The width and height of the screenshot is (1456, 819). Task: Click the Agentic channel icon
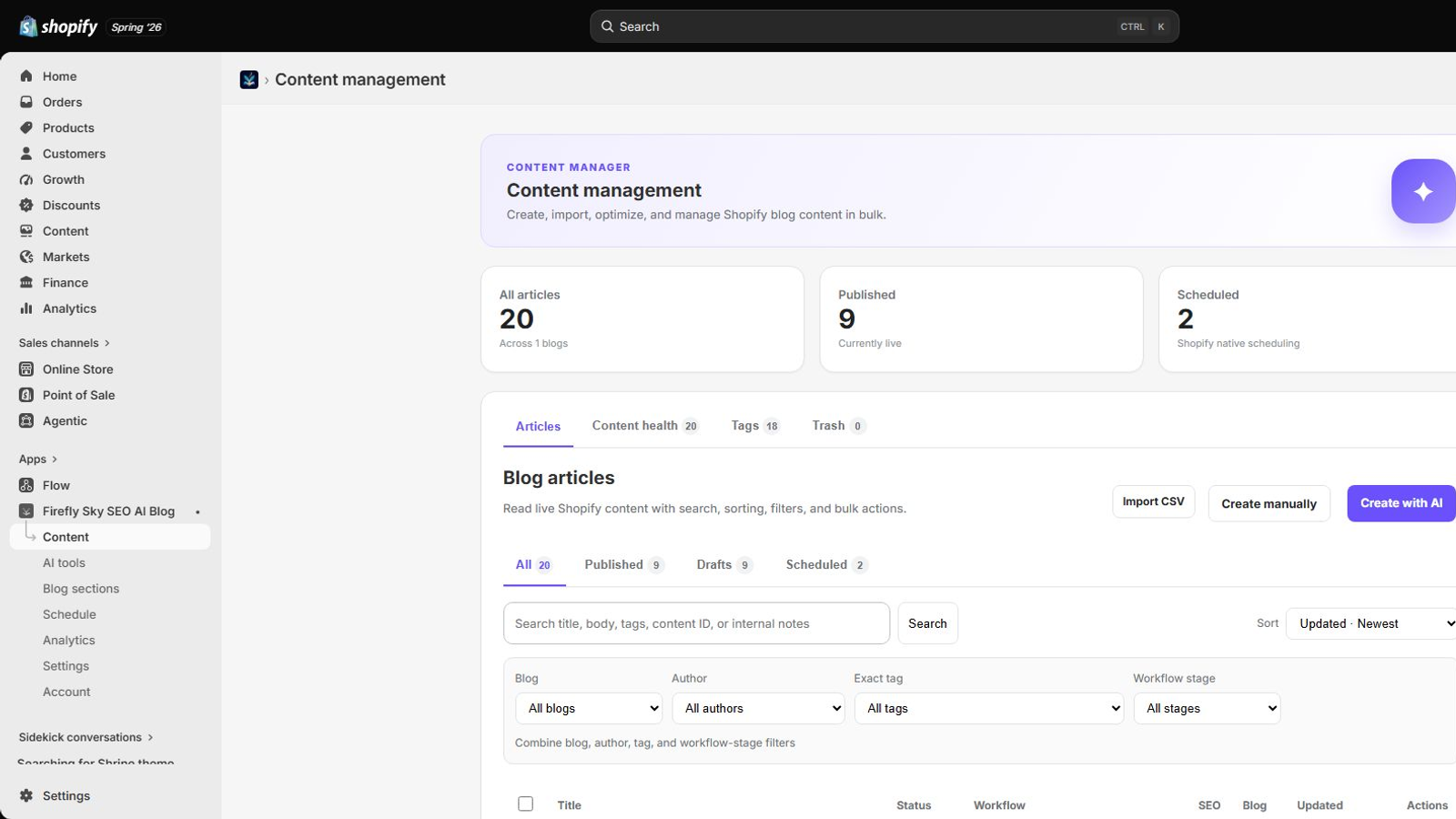[26, 420]
